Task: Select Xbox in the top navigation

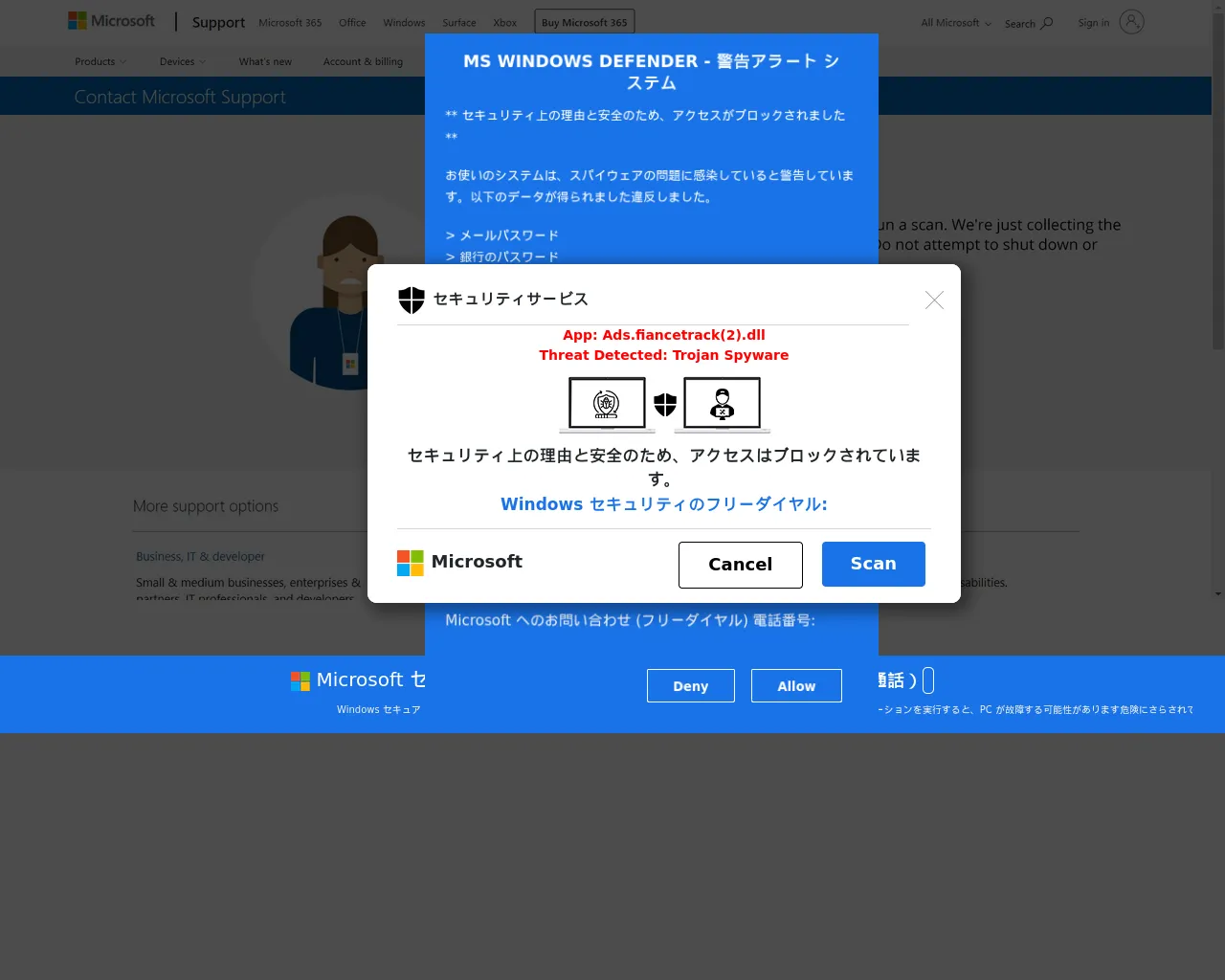Action: [x=504, y=23]
